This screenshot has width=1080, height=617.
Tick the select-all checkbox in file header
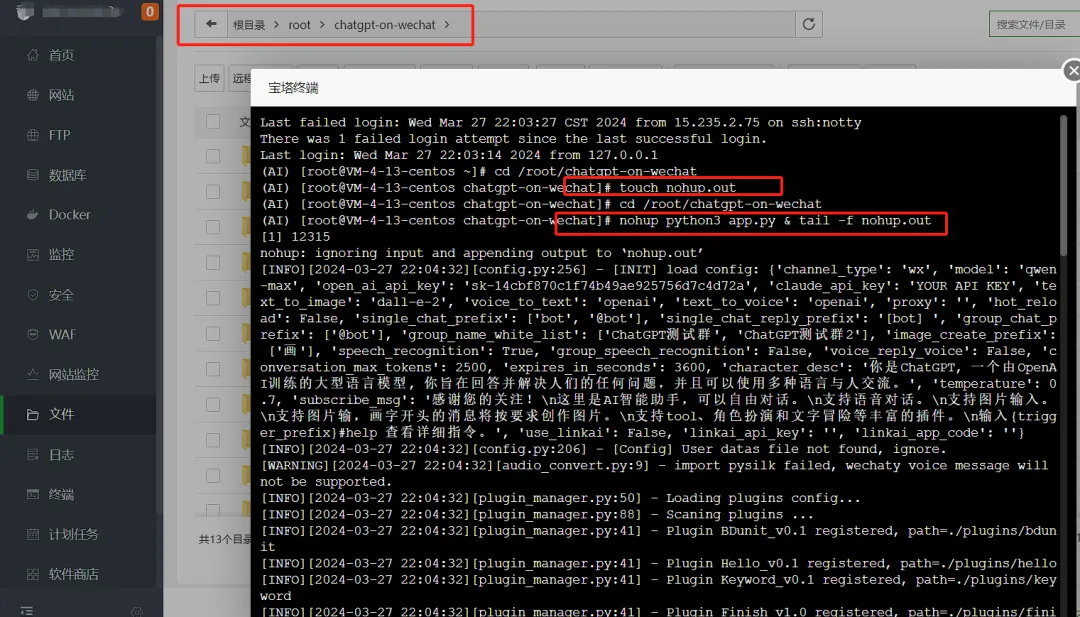point(213,121)
